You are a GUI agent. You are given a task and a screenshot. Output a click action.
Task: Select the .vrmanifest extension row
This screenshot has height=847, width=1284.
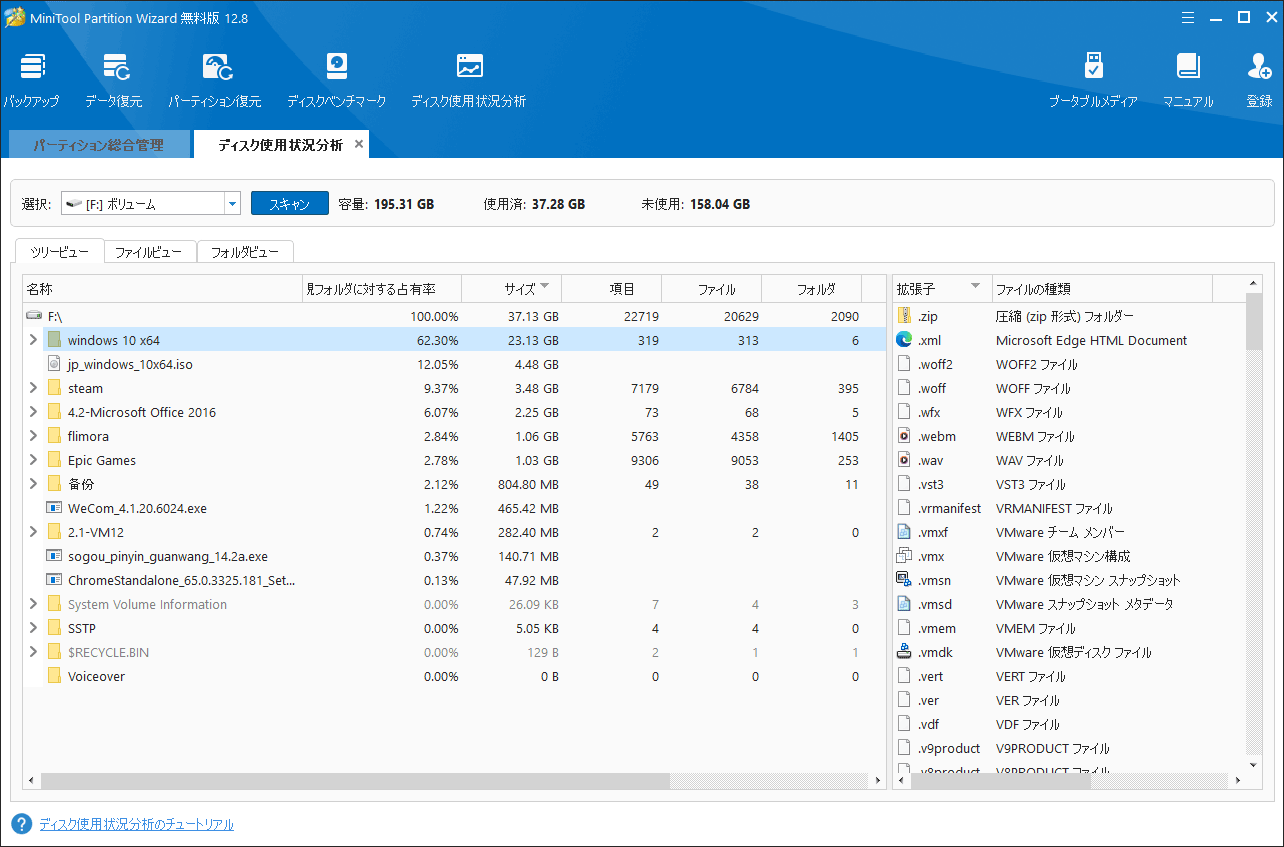tap(1070, 508)
